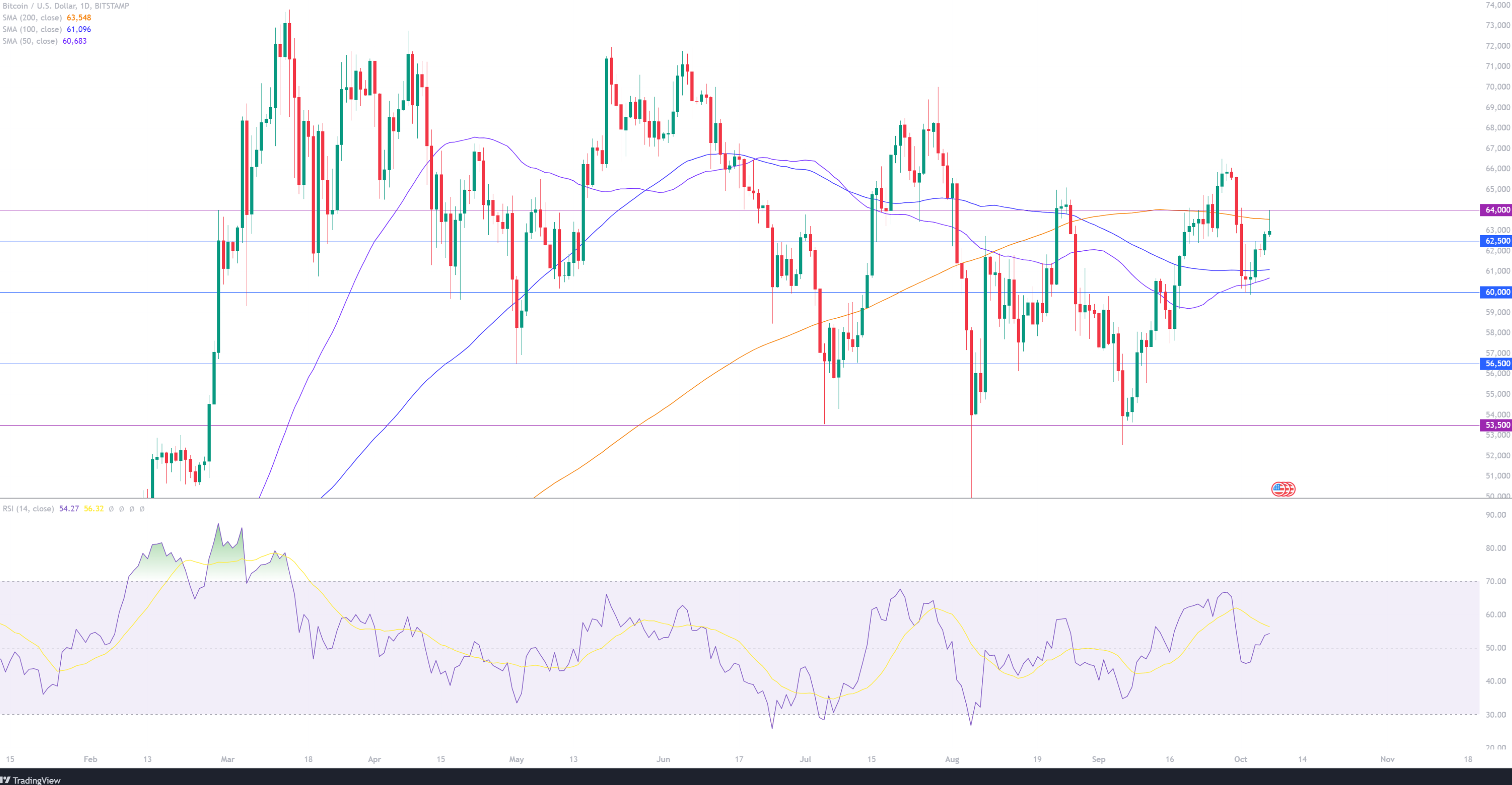Click the Nov label on the time axis

point(1387,759)
